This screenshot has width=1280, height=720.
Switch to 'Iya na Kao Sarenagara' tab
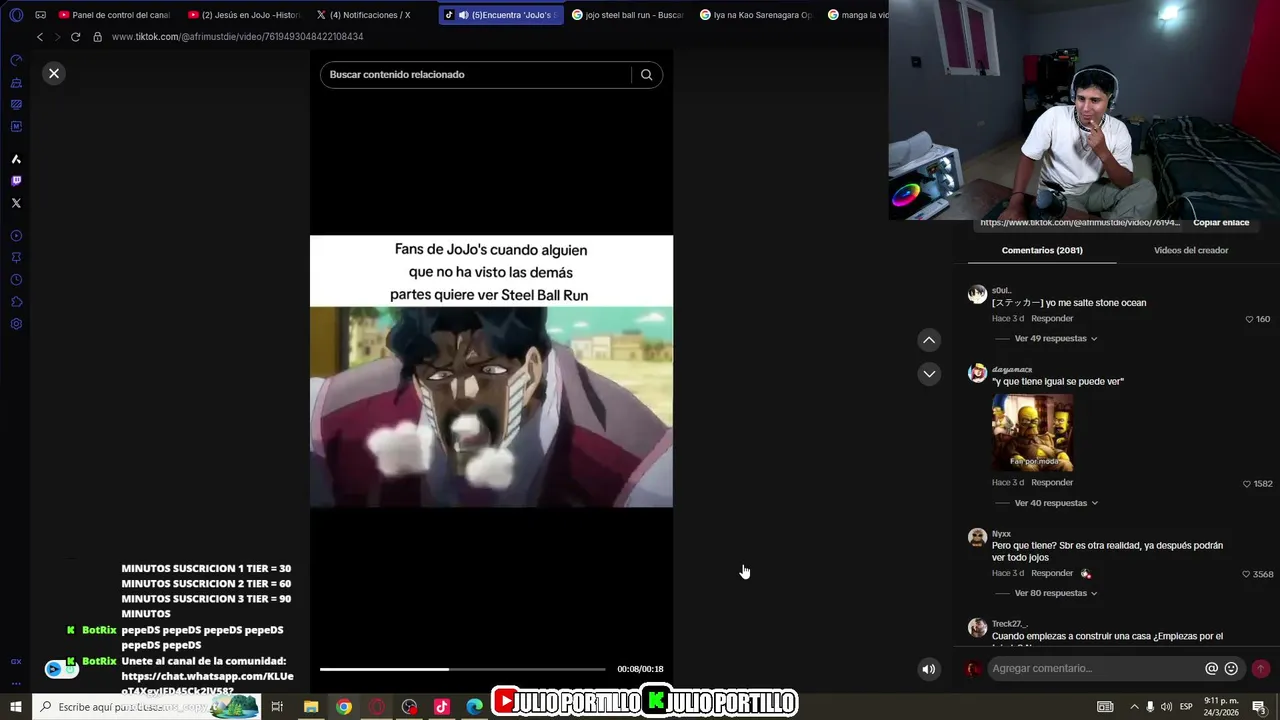756,15
